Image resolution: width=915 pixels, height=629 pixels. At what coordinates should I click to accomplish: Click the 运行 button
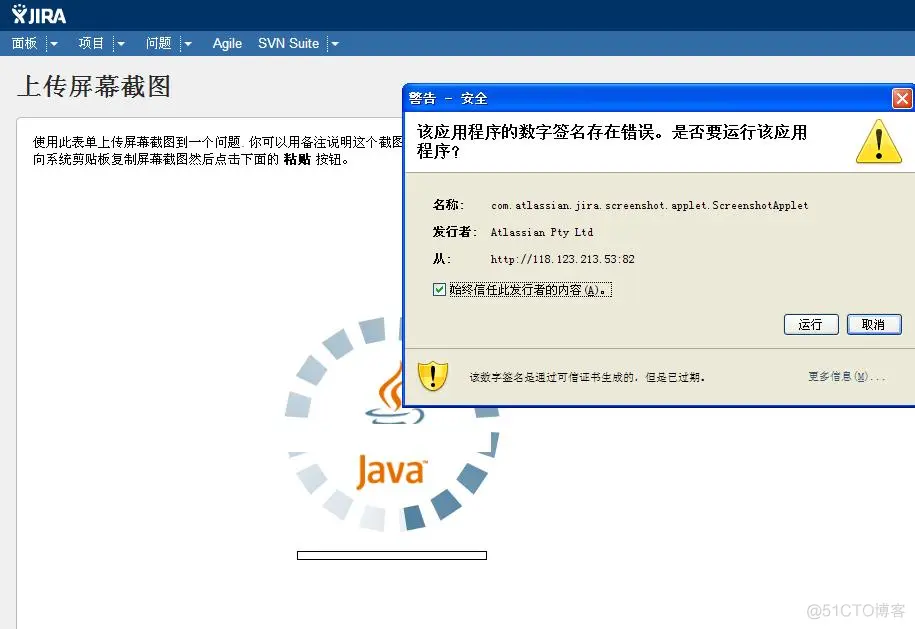click(x=811, y=324)
